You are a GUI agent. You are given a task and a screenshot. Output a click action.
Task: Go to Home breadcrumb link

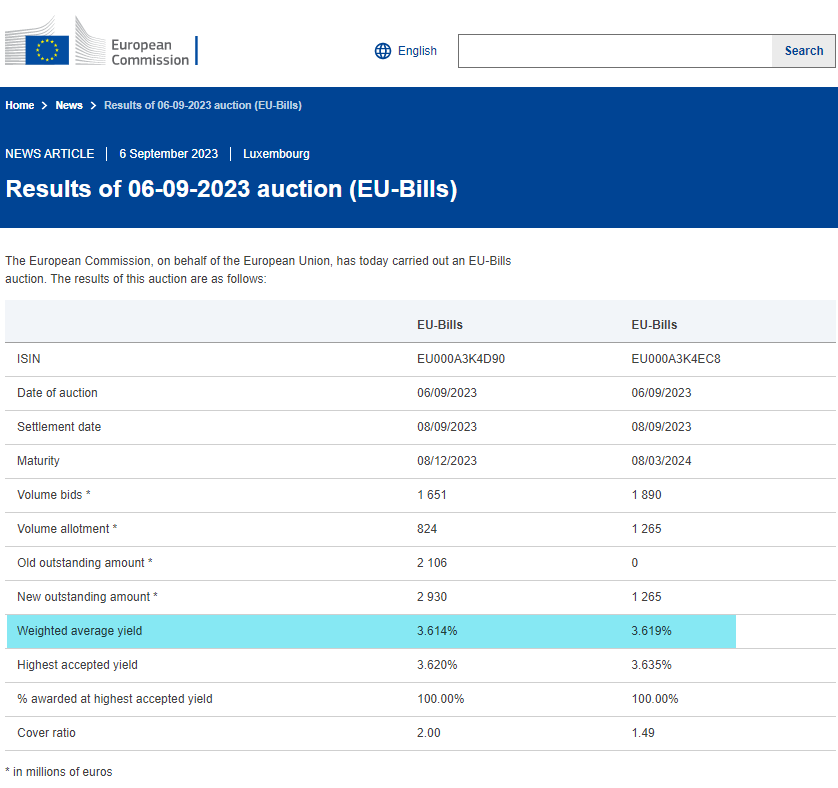point(20,105)
